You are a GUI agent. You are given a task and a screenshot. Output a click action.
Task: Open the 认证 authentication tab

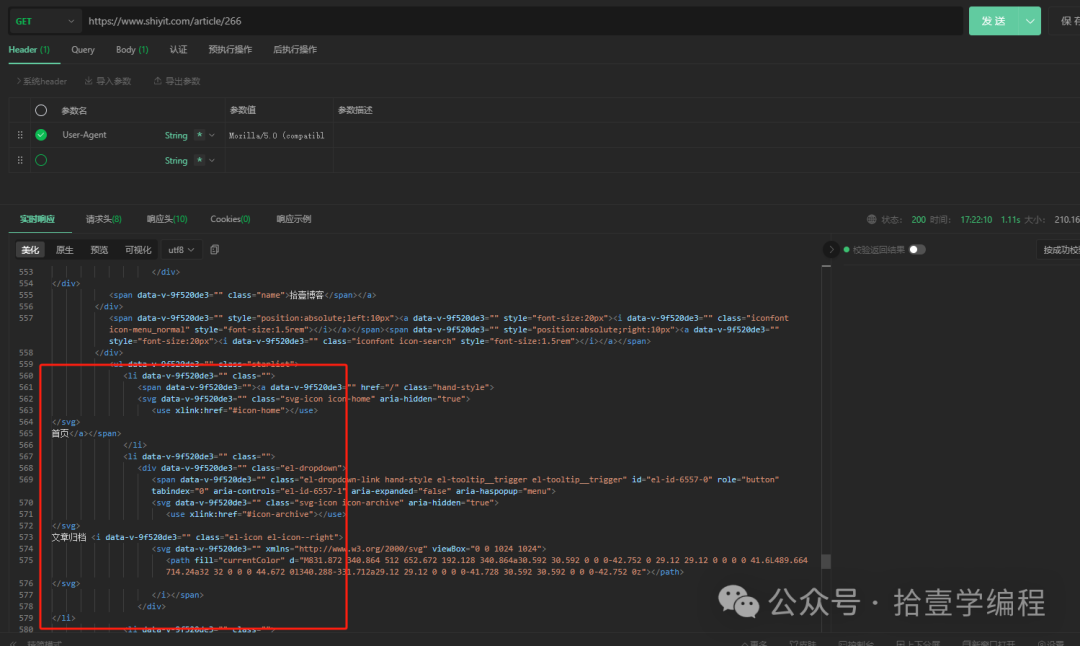coord(178,50)
